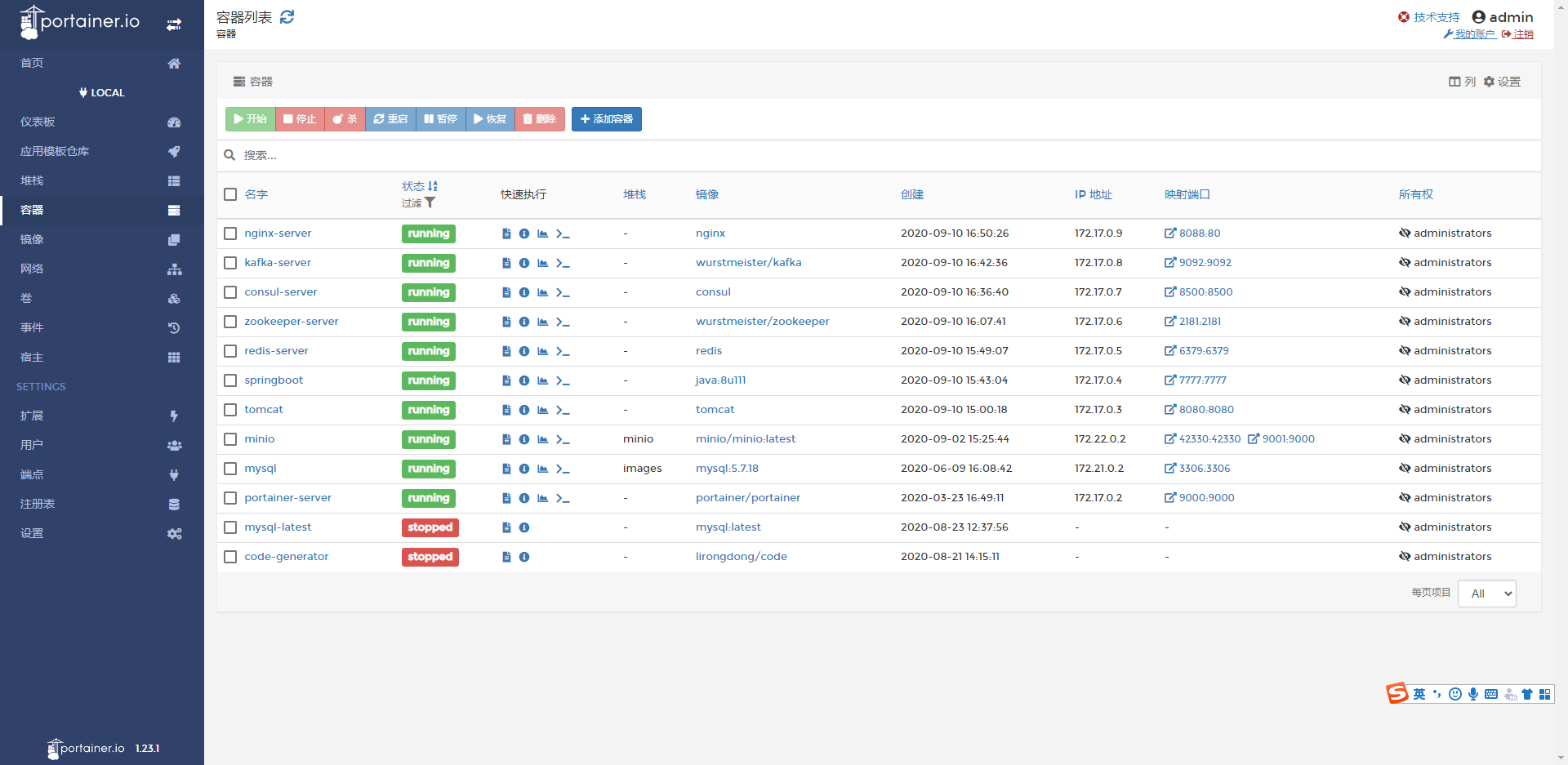
Task: Sort by 镜像 column header
Action: click(707, 194)
